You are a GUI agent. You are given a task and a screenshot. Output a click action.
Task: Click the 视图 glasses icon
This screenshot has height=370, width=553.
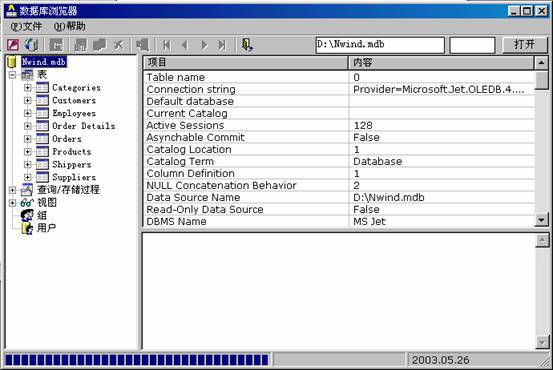point(27,202)
